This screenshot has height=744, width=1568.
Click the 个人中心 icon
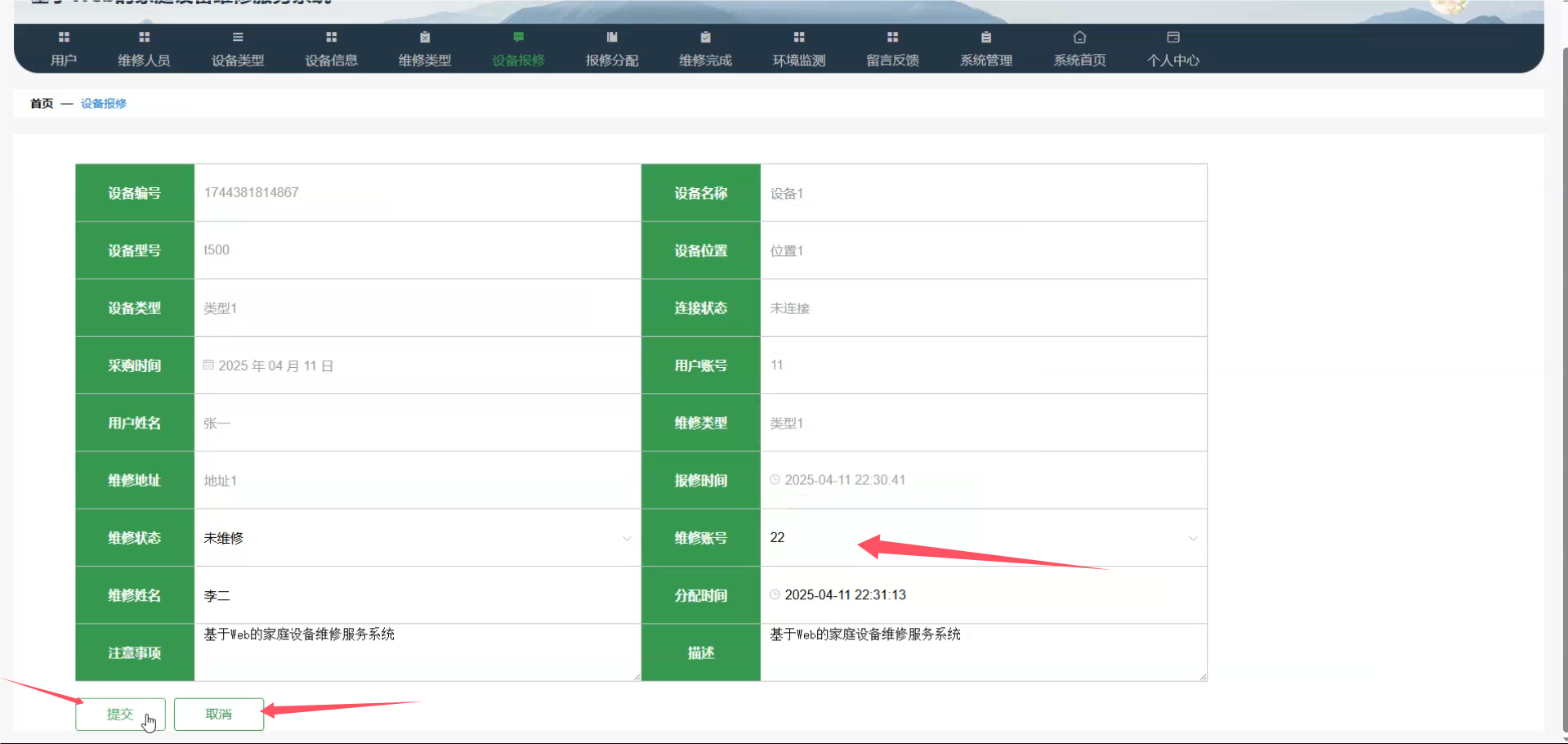(x=1173, y=37)
